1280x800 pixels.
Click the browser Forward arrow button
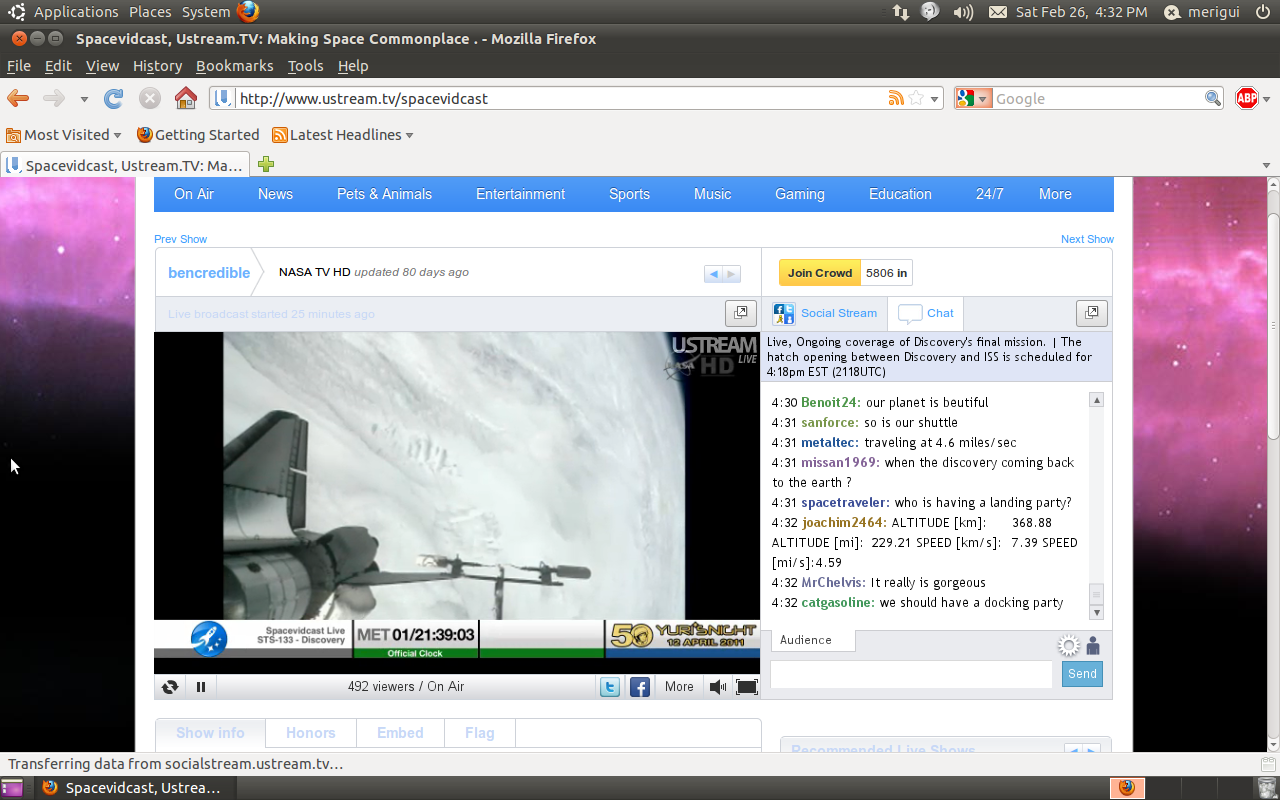pos(54,98)
